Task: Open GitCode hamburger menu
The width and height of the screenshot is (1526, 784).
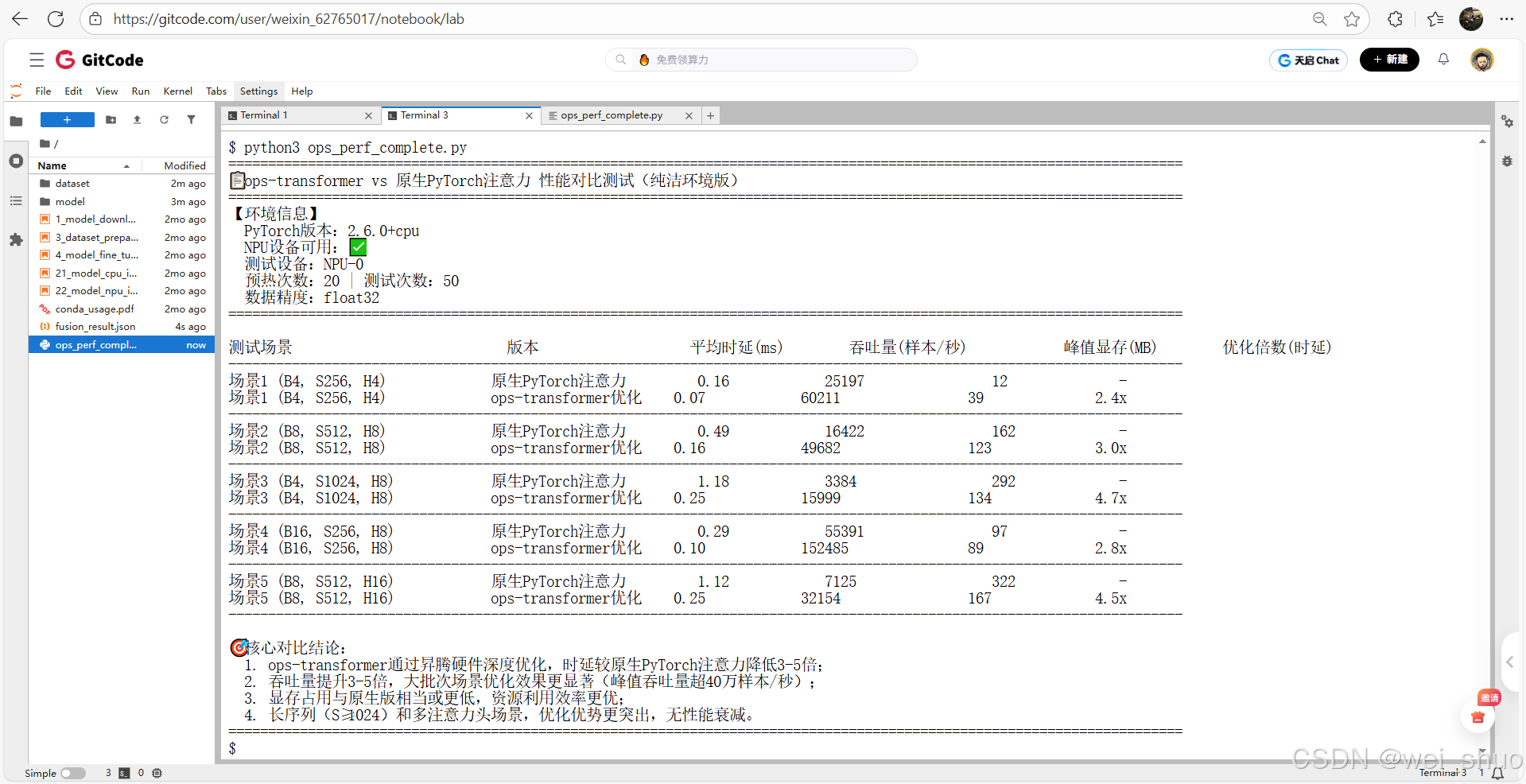Action: click(37, 60)
